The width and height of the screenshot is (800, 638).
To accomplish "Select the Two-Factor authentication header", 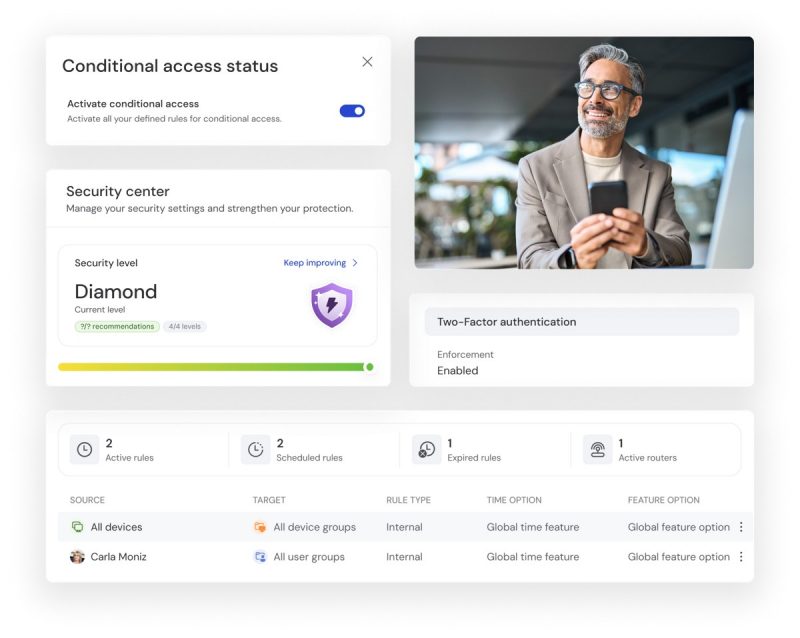I will click(x=582, y=322).
